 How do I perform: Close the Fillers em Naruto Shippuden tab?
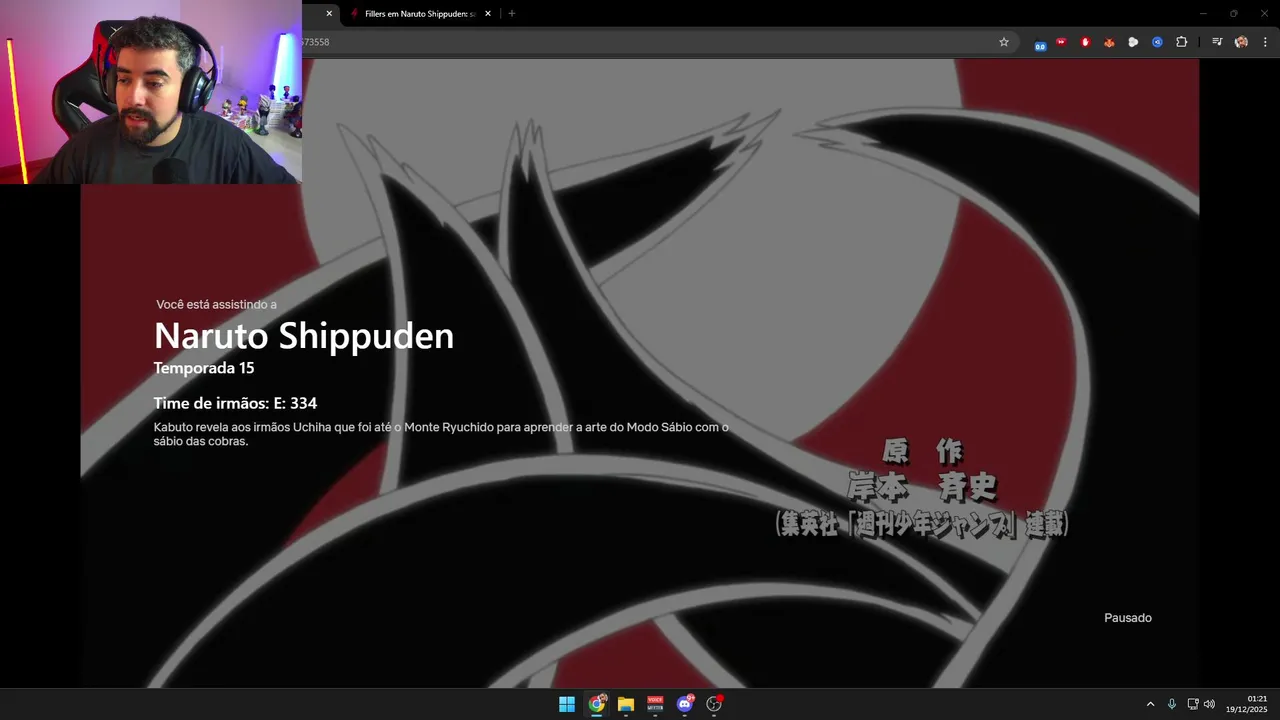point(487,13)
